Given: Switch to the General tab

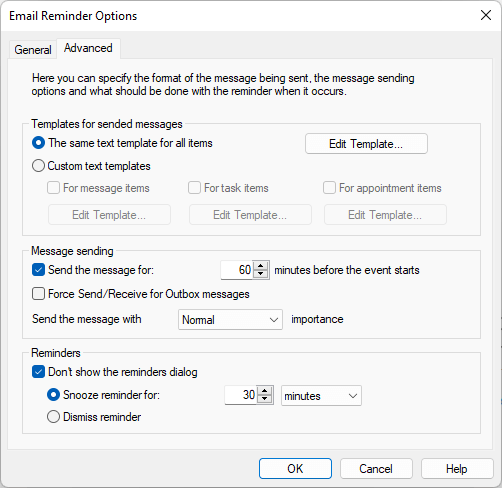Looking at the screenshot, I should pos(33,50).
